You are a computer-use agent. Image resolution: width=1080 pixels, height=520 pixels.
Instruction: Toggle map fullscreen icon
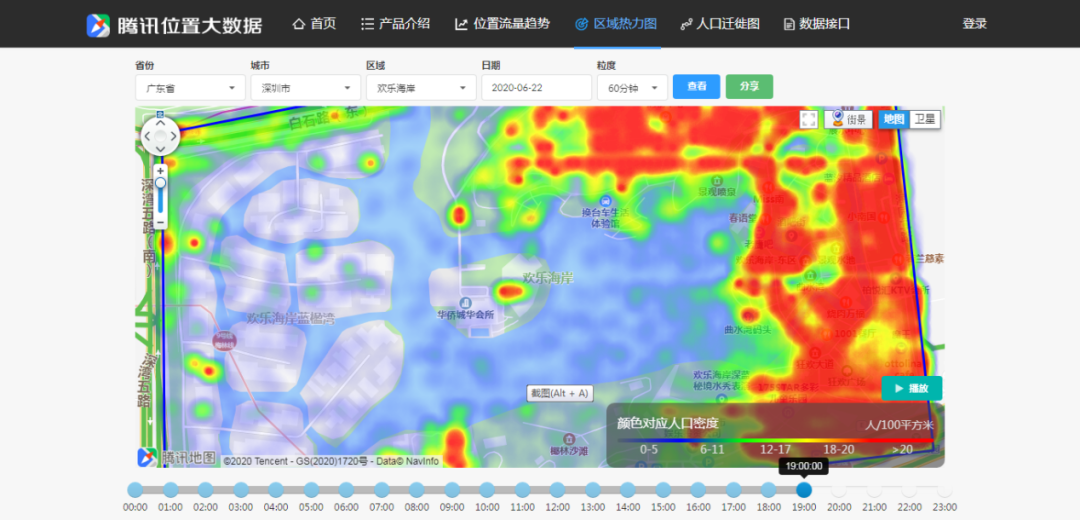click(x=809, y=119)
